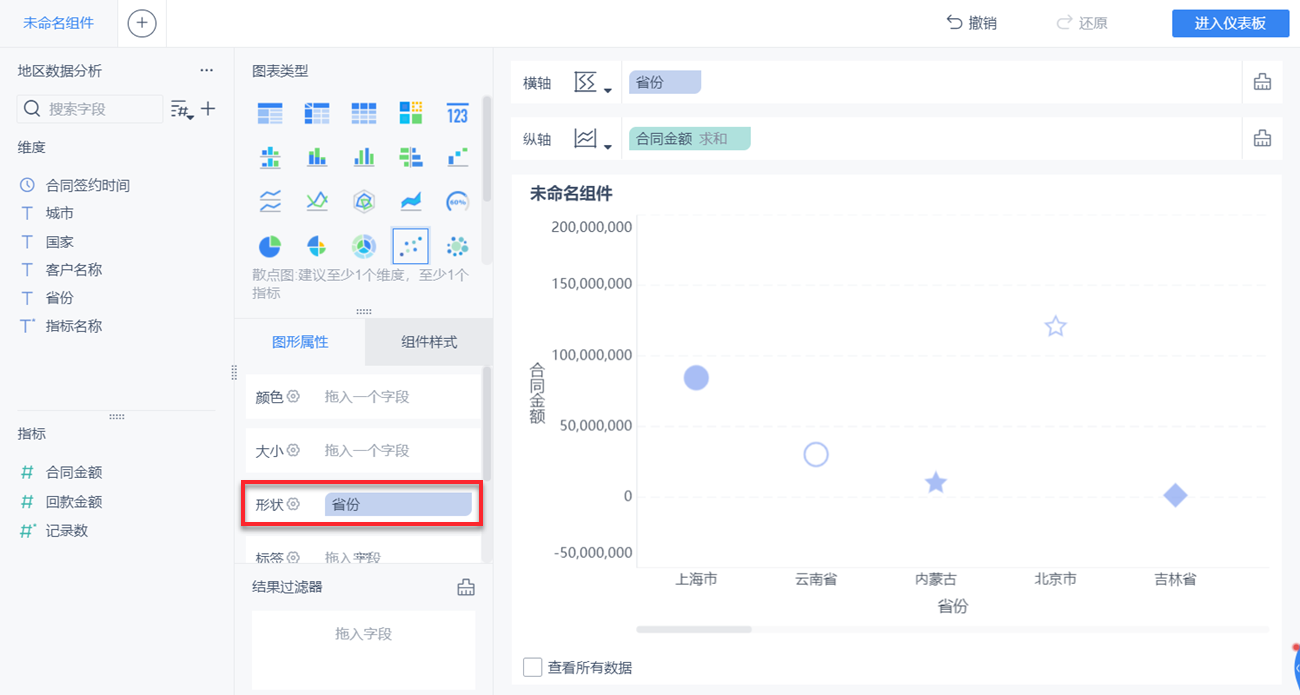The height and width of the screenshot is (695, 1300).
Task: Choose the waterfall chart type
Action: pyautogui.click(x=458, y=157)
